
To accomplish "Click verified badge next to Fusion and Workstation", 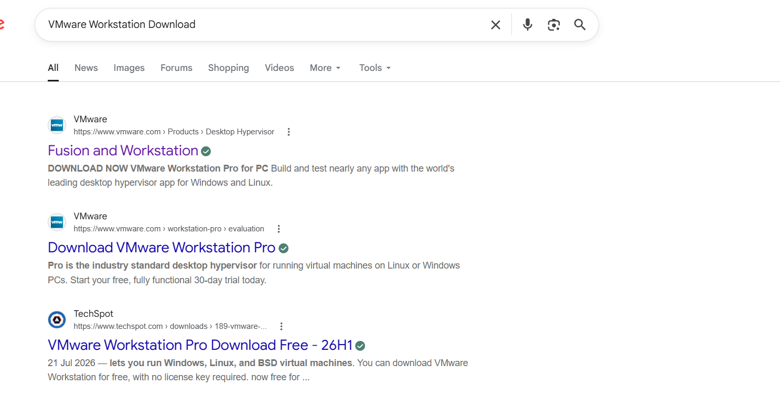I will click(x=206, y=151).
